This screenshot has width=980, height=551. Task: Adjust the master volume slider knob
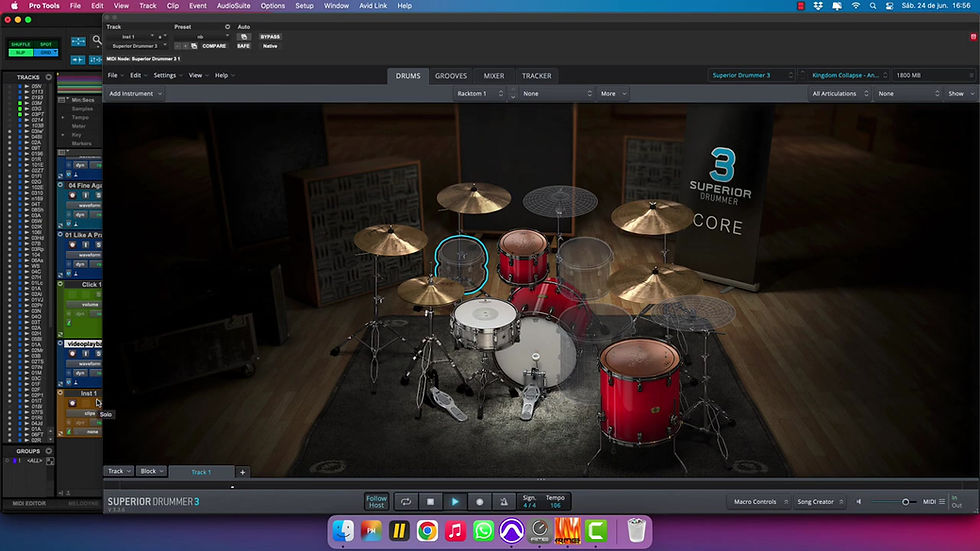(905, 502)
